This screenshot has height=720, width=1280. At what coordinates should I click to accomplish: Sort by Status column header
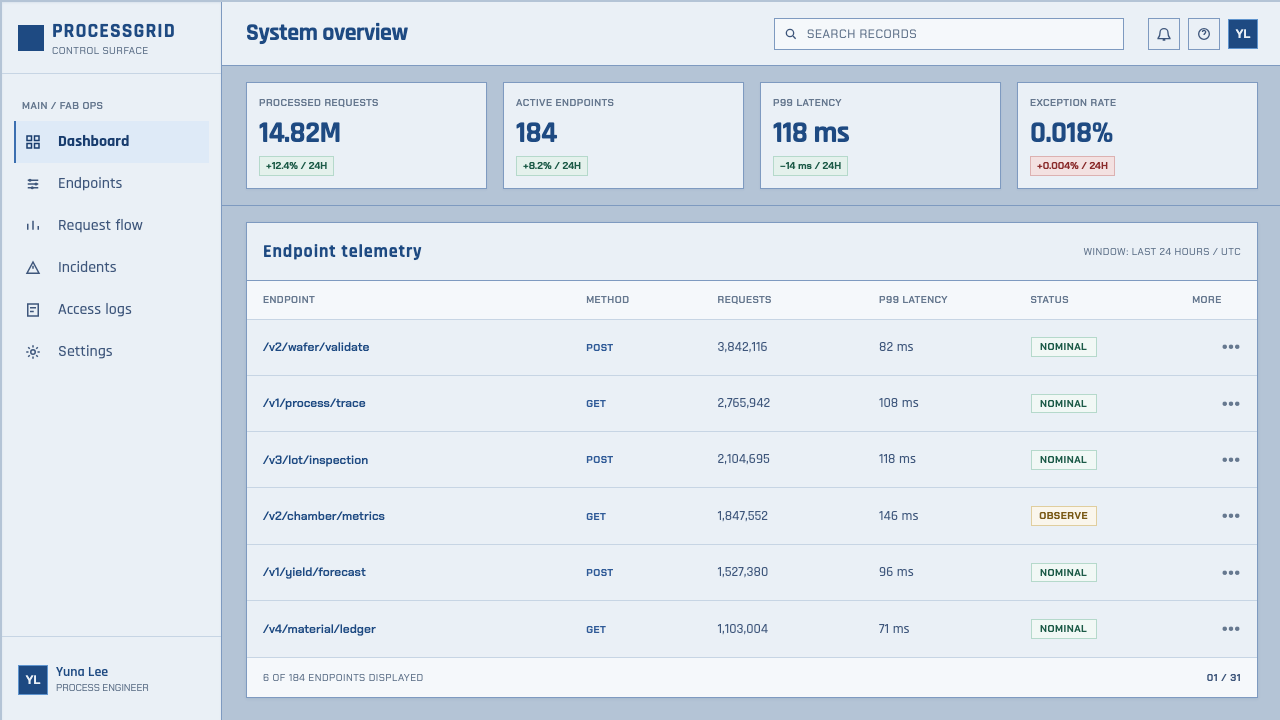(x=1049, y=300)
